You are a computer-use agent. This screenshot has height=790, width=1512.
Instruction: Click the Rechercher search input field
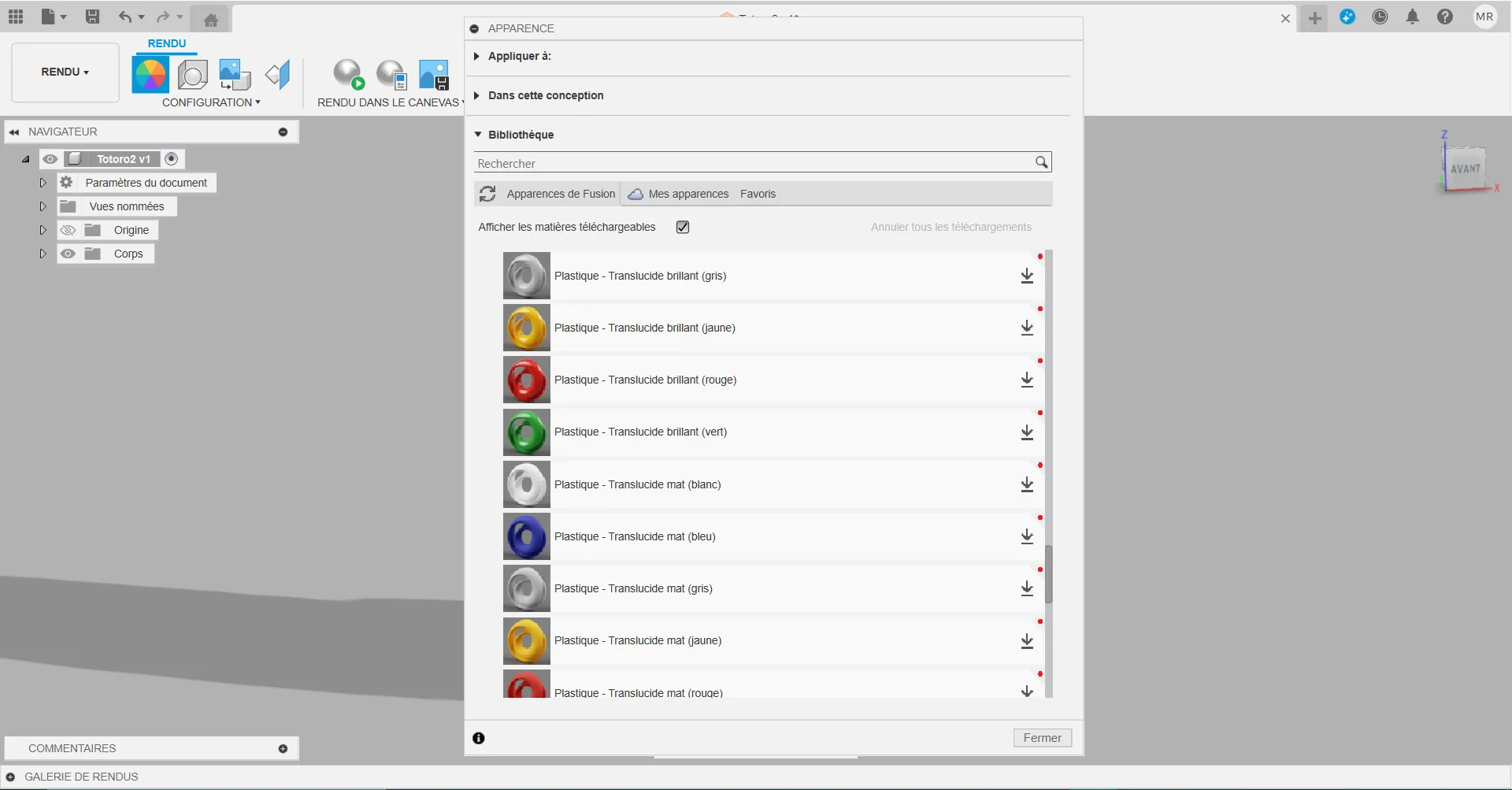point(754,163)
